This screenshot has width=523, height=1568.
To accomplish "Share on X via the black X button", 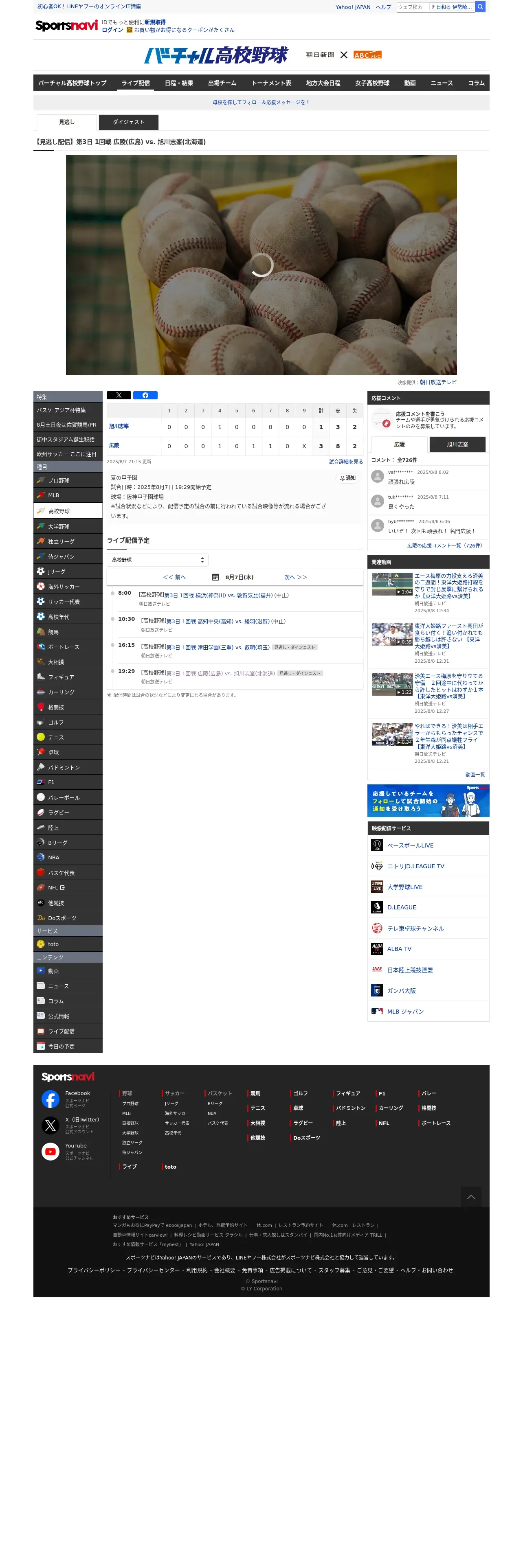I will tap(119, 395).
